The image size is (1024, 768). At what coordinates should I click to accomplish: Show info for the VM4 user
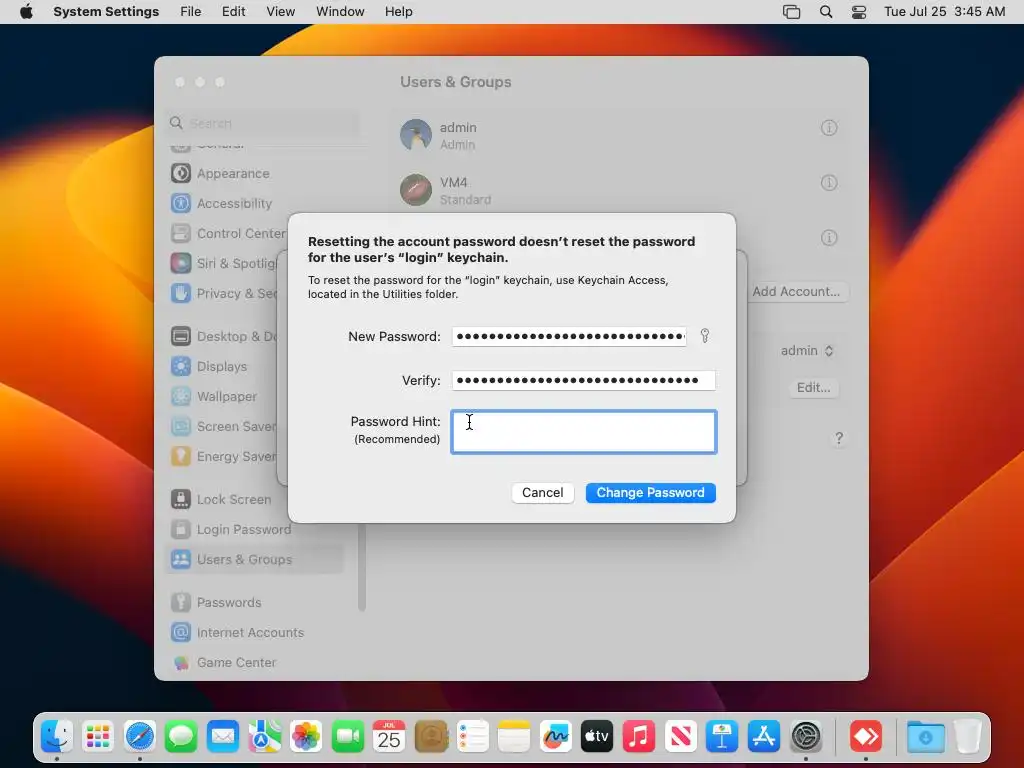(x=829, y=183)
